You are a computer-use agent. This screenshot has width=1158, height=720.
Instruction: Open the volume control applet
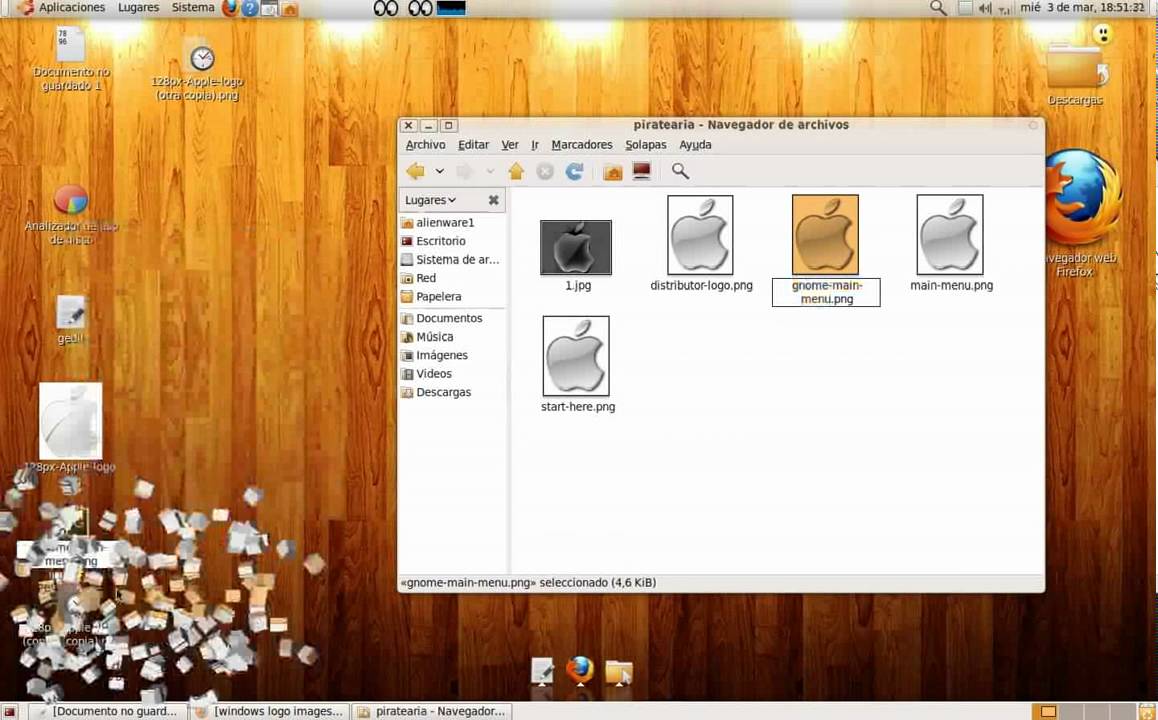(985, 9)
